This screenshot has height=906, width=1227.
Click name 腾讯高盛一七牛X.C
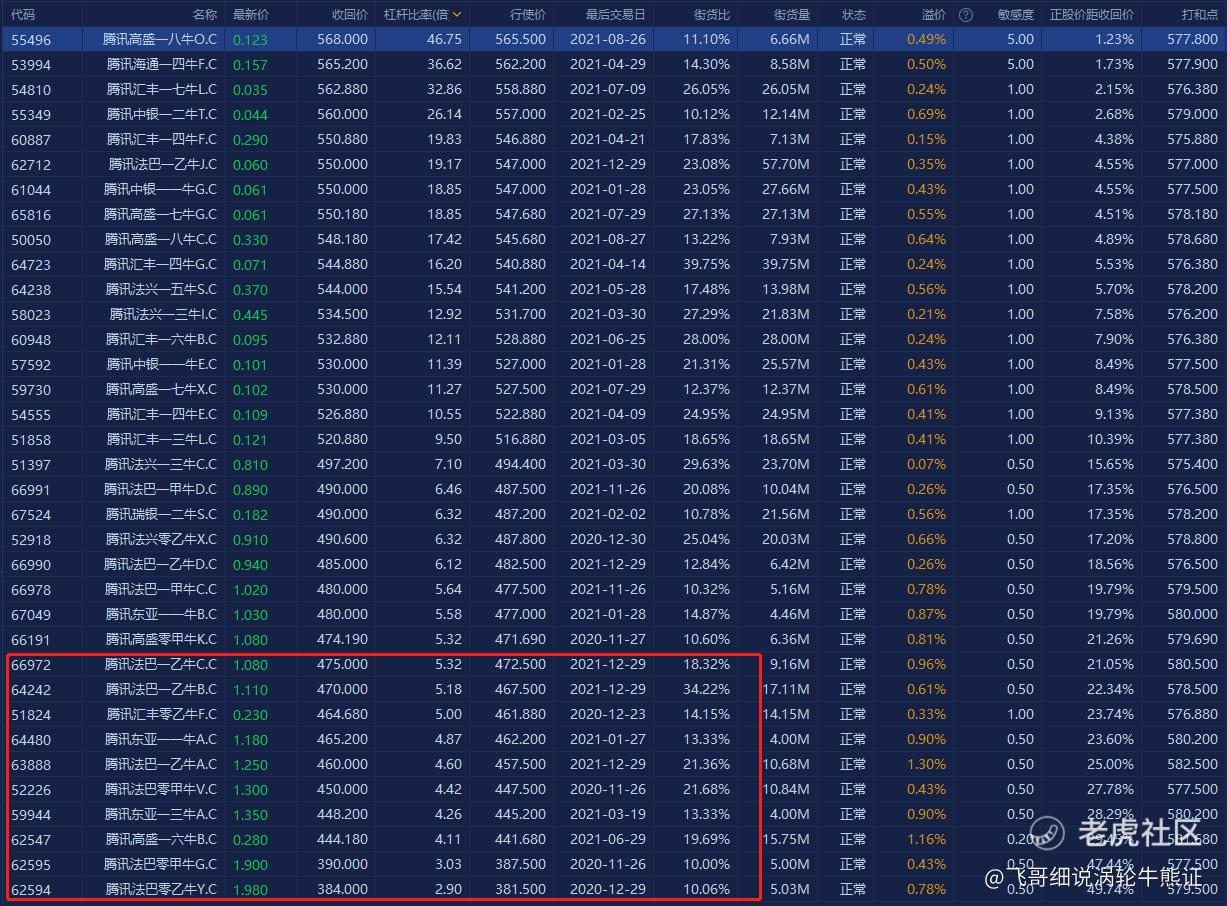160,389
